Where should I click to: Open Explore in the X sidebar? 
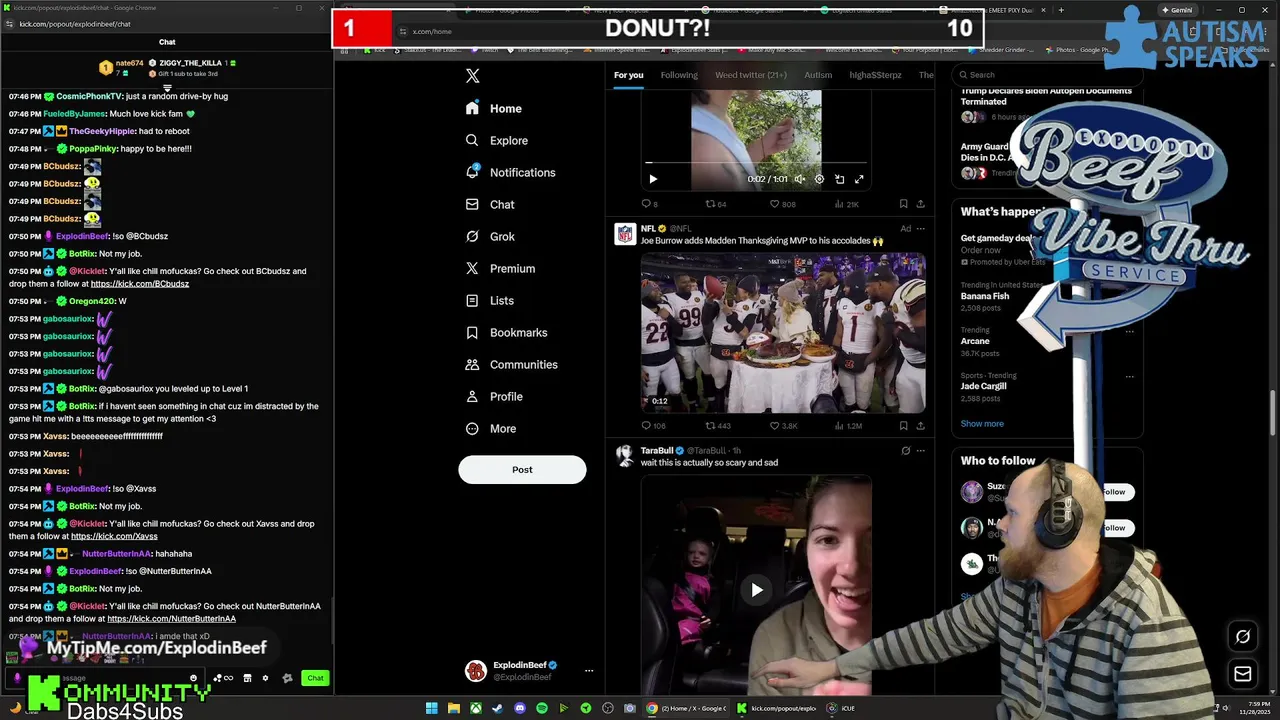(497, 140)
